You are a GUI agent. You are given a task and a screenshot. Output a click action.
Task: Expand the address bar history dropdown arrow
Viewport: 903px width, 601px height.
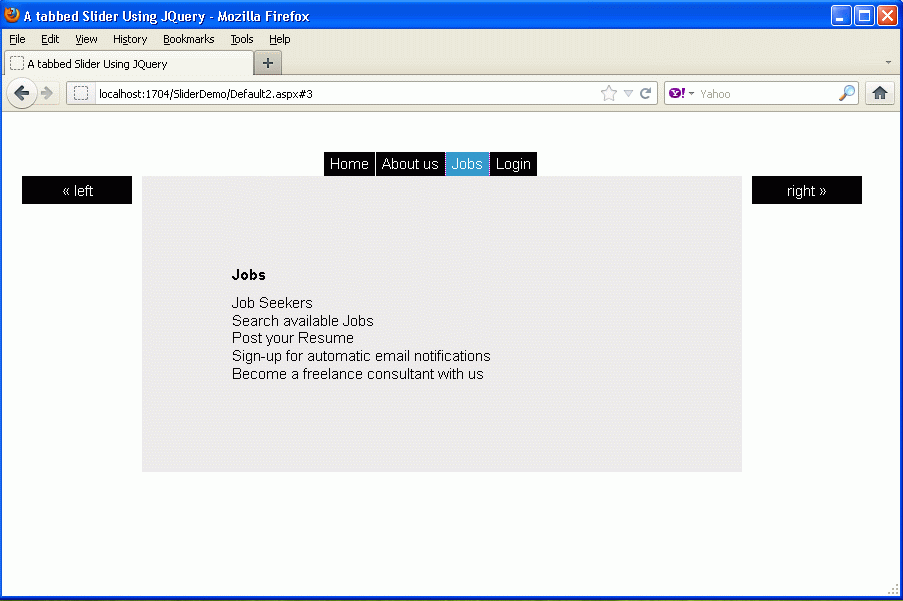[628, 93]
